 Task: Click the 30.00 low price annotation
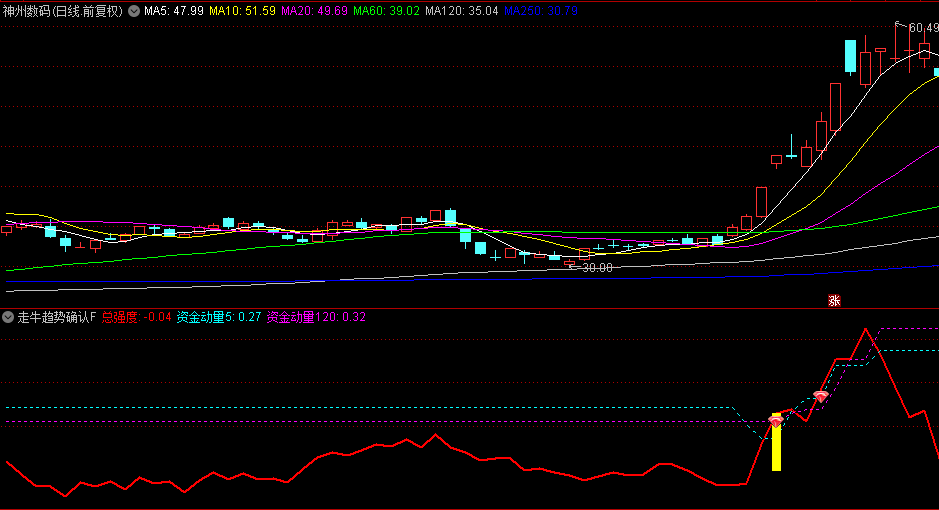(x=597, y=267)
